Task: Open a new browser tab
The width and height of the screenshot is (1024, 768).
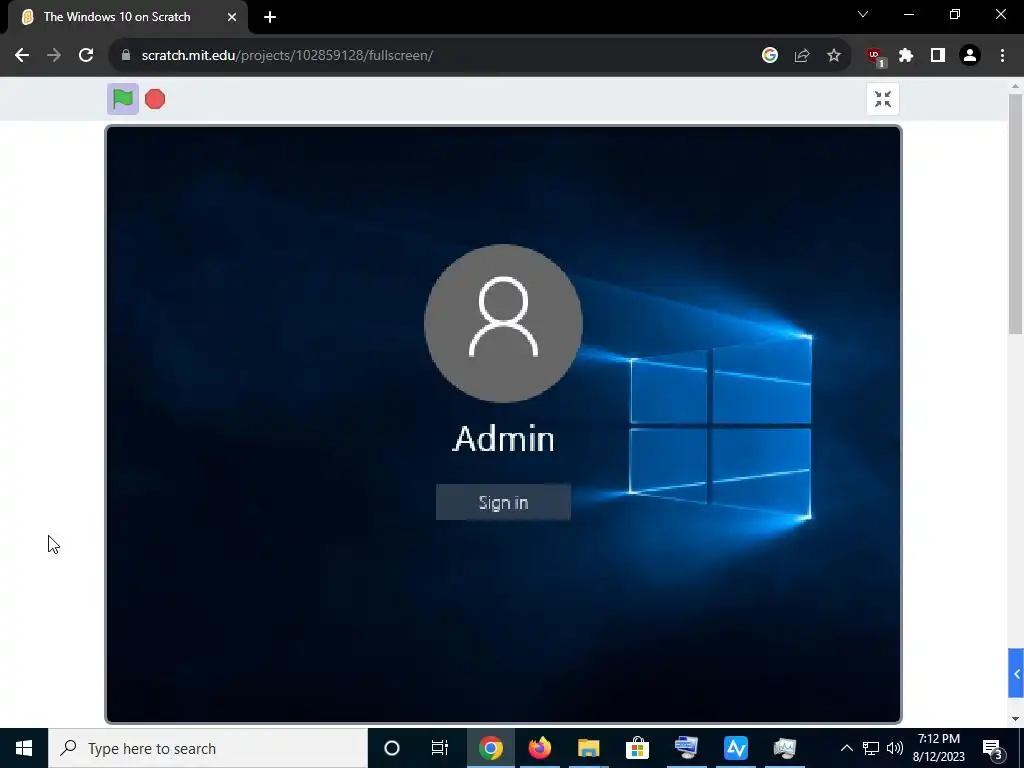Action: [270, 17]
